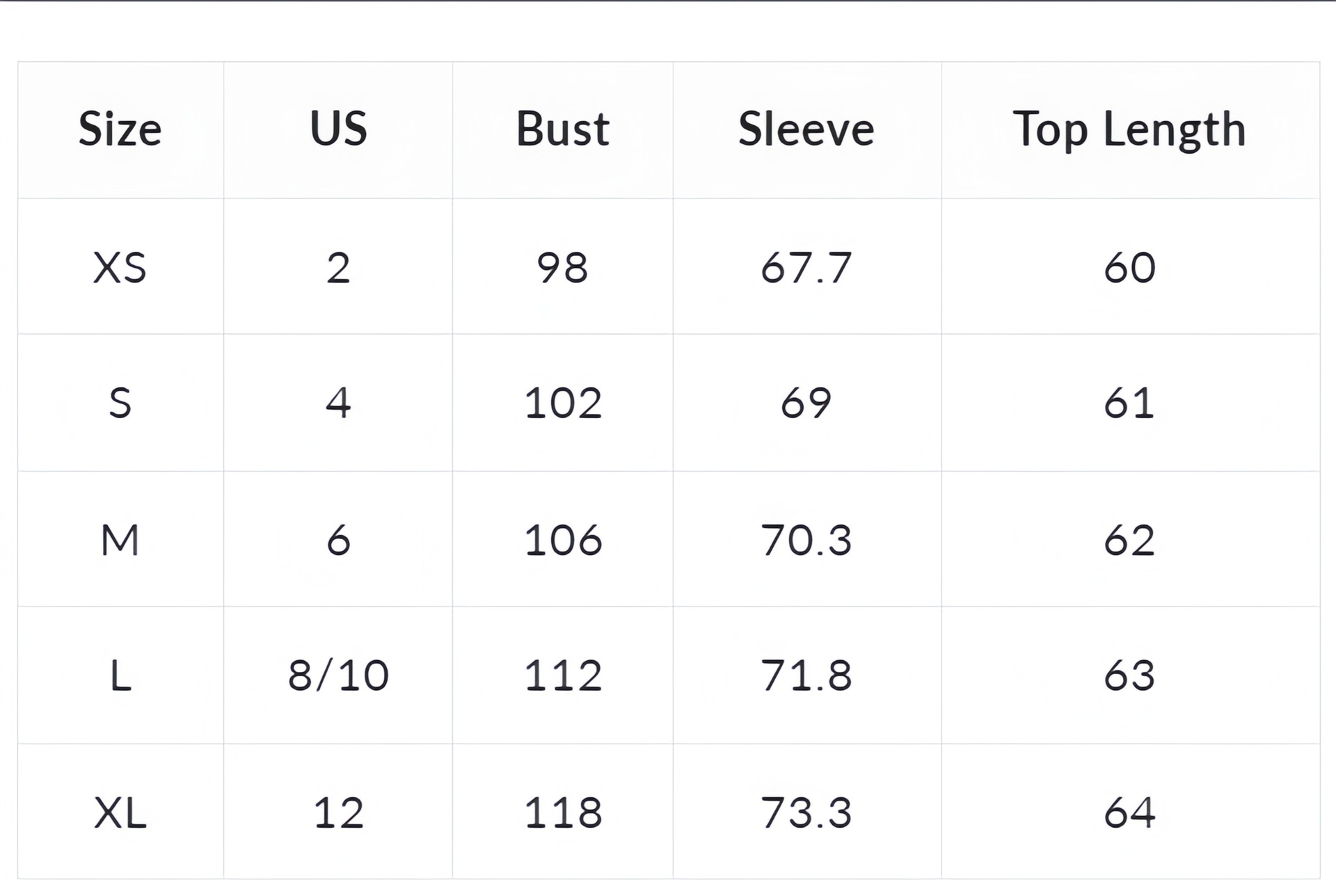Select the sleeve value 69
This screenshot has height=896, width=1336.
(806, 403)
